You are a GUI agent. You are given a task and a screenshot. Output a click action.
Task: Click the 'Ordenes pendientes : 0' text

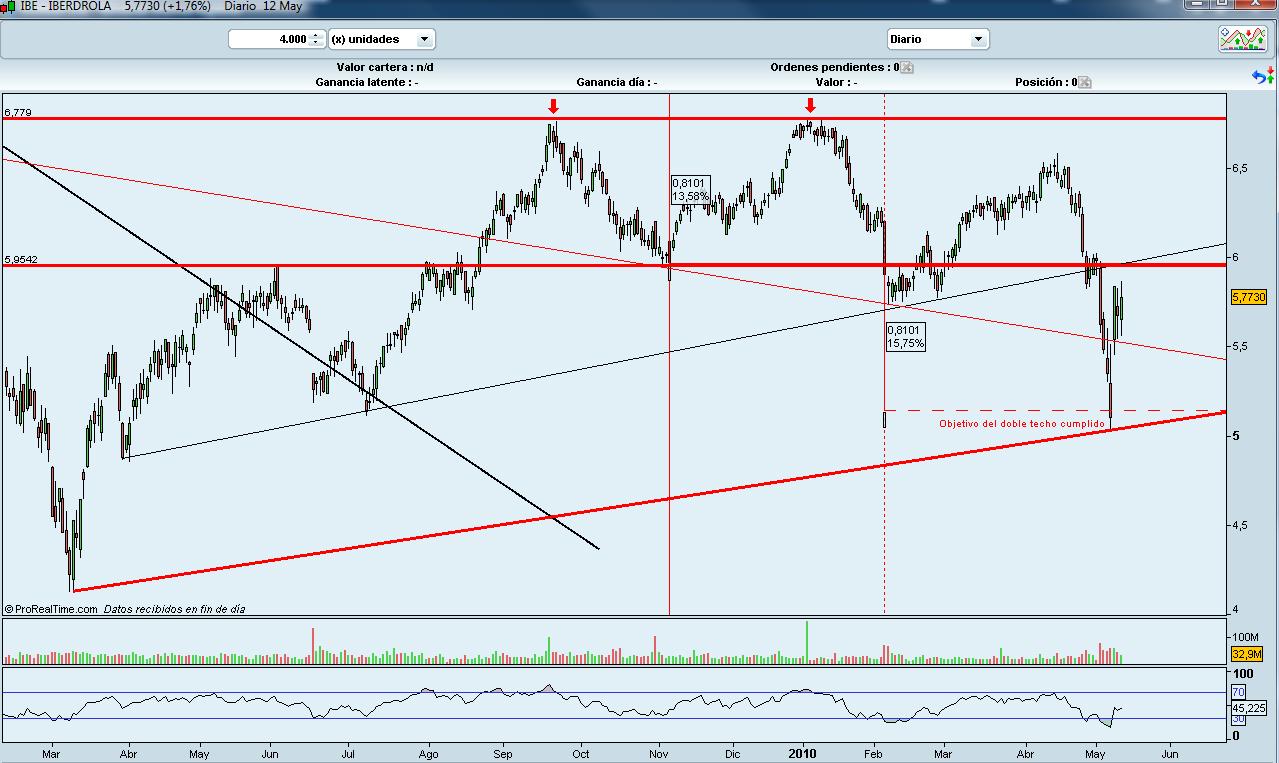tap(834, 67)
